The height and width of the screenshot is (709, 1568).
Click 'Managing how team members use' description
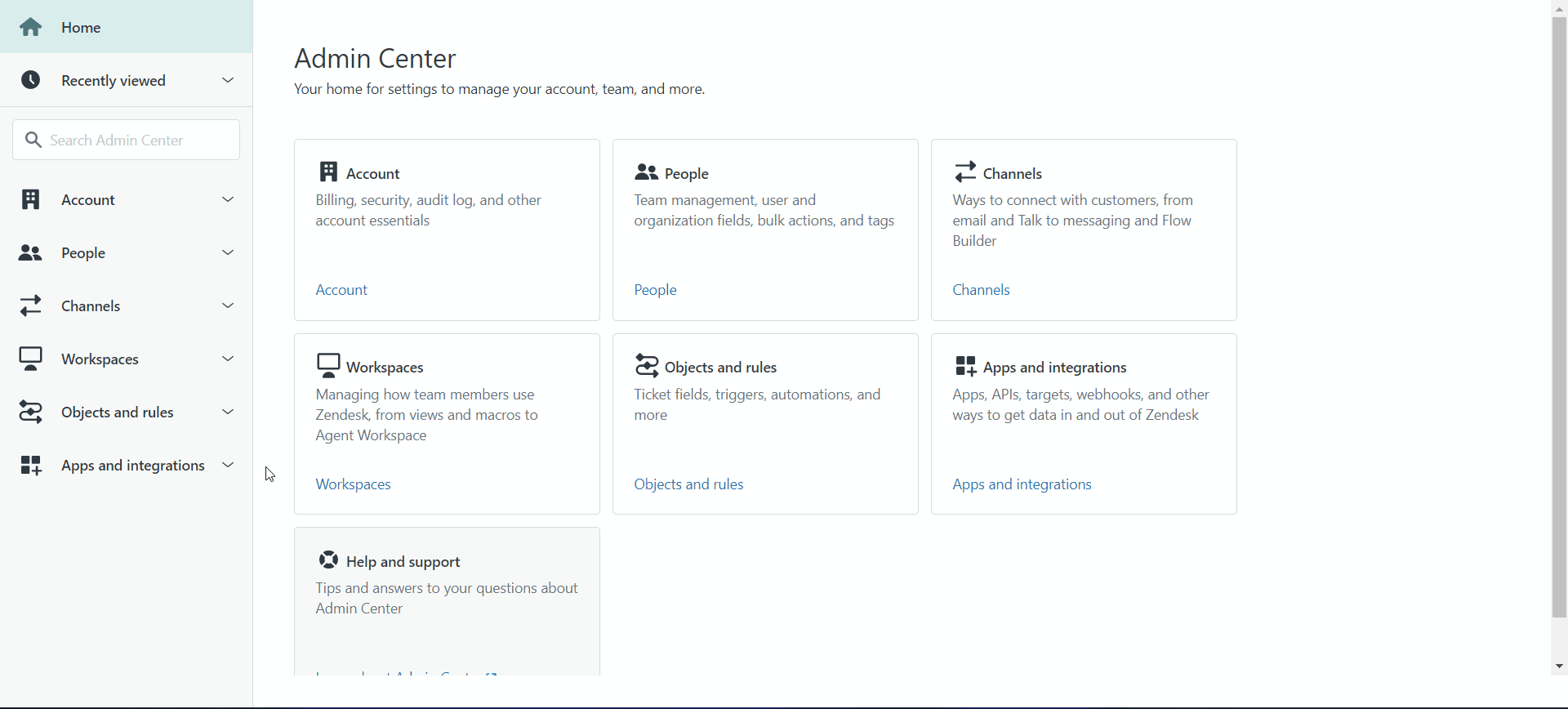(x=427, y=415)
